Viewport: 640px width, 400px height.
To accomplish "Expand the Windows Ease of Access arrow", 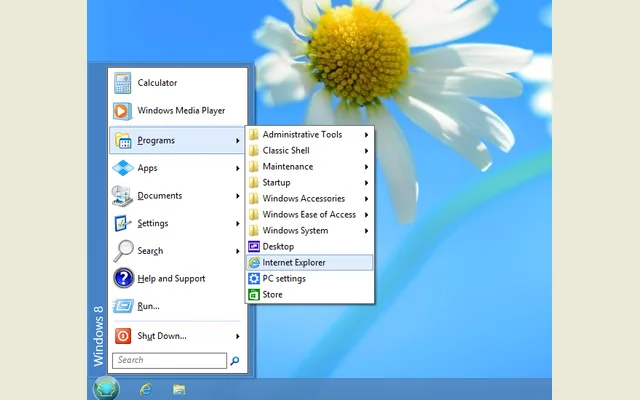I will (366, 215).
